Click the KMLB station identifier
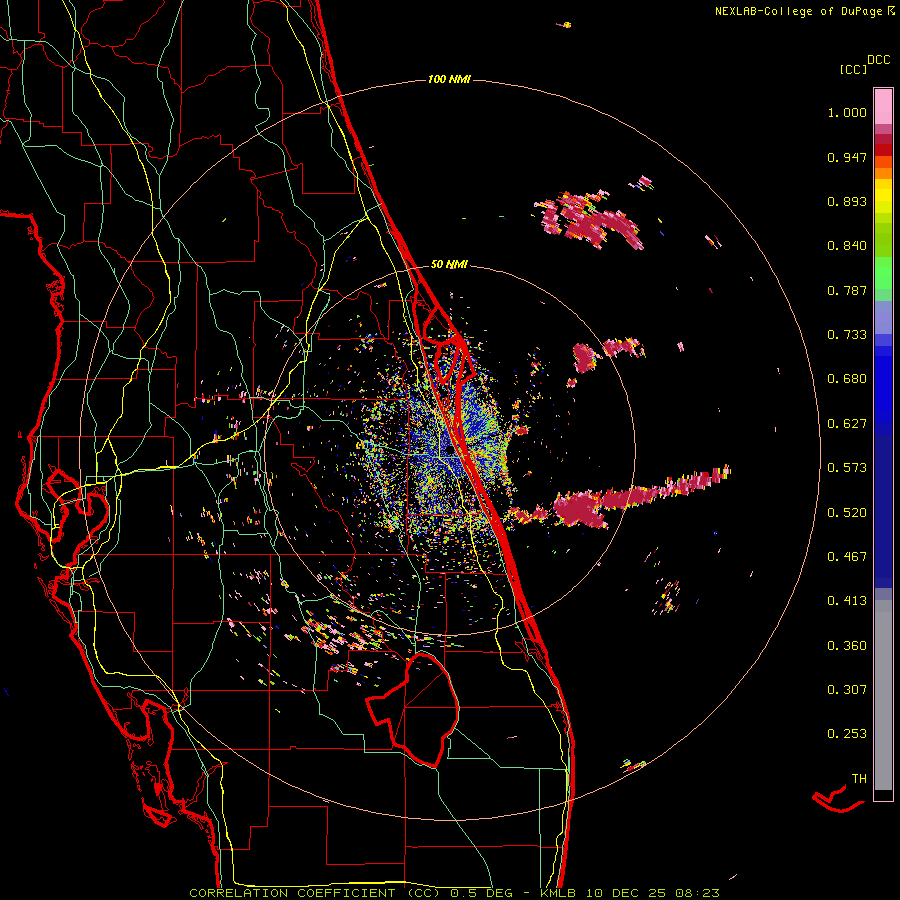 pyautogui.click(x=560, y=893)
